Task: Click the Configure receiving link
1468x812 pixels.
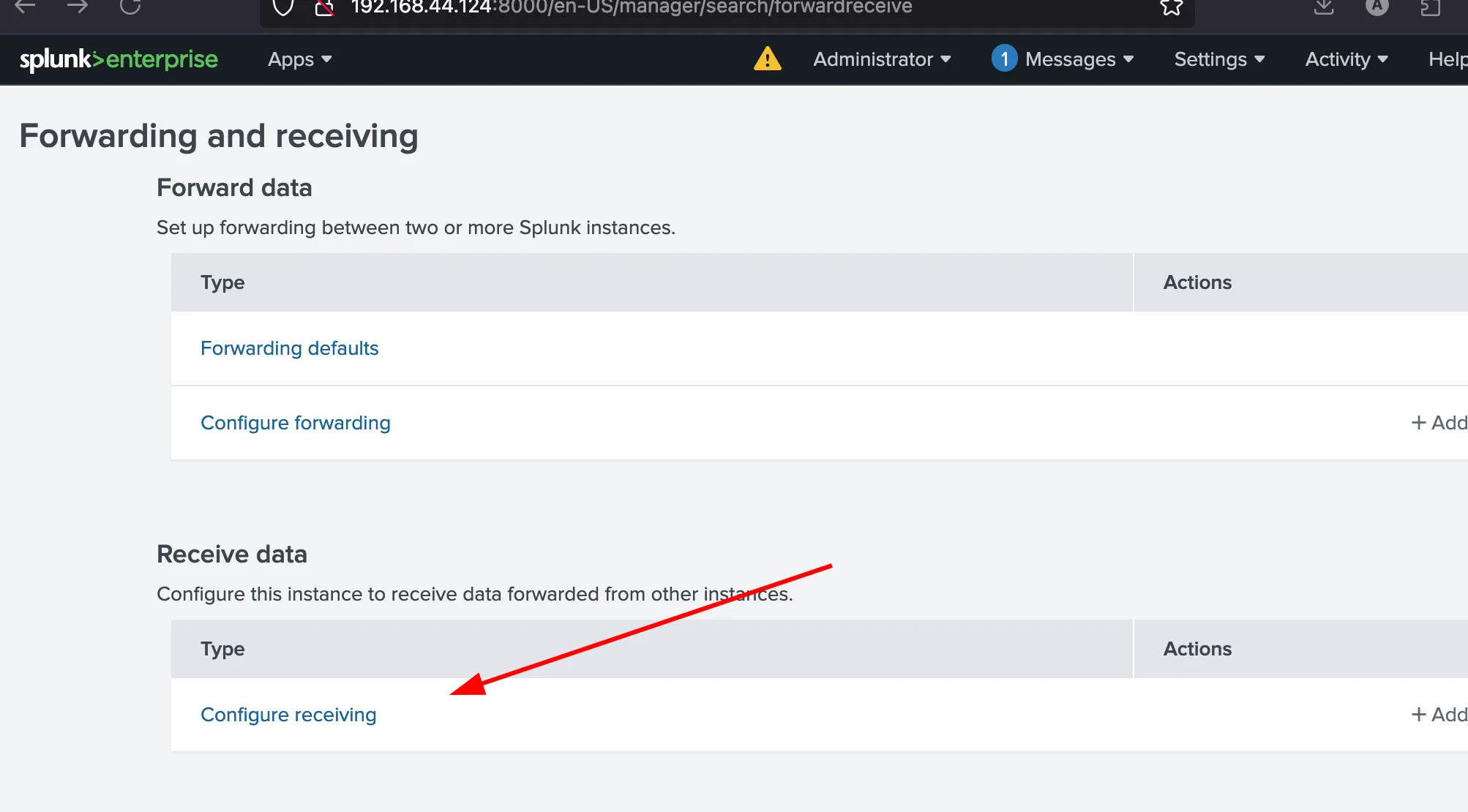Action: click(288, 715)
